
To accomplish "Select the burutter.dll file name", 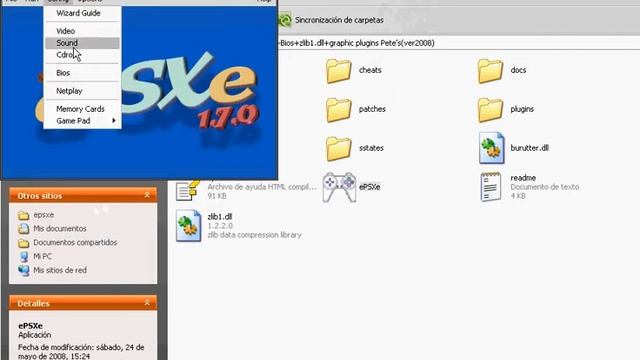I will [x=529, y=148].
